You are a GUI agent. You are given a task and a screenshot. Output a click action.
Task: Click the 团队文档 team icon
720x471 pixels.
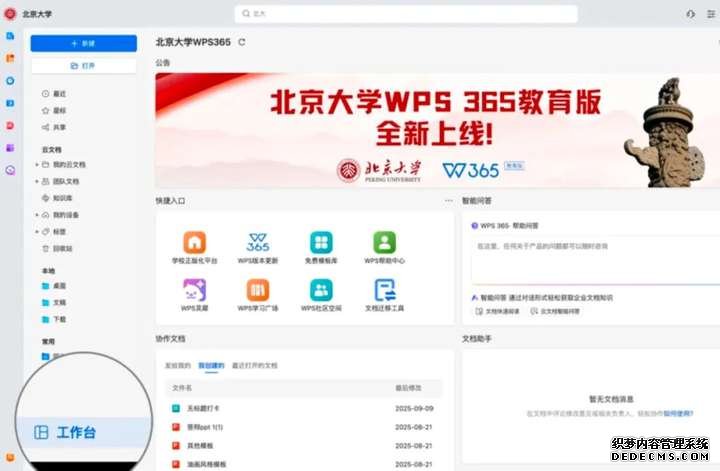pyautogui.click(x=45, y=181)
